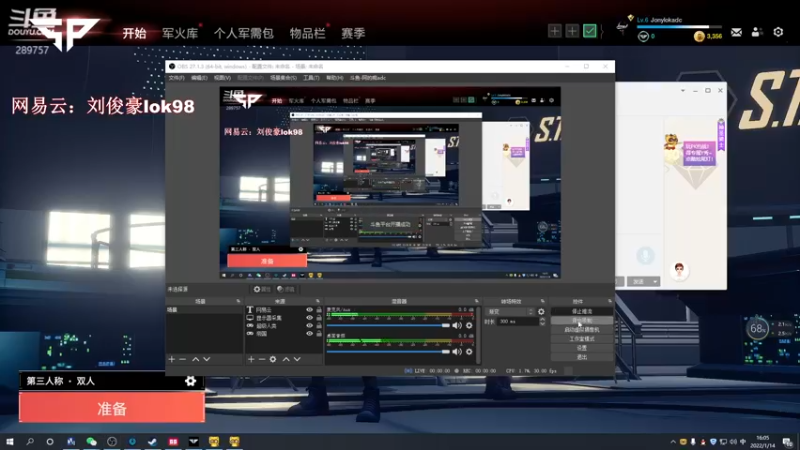
Task: Undock the 混音器 panel via its header icon
Action: click(477, 302)
